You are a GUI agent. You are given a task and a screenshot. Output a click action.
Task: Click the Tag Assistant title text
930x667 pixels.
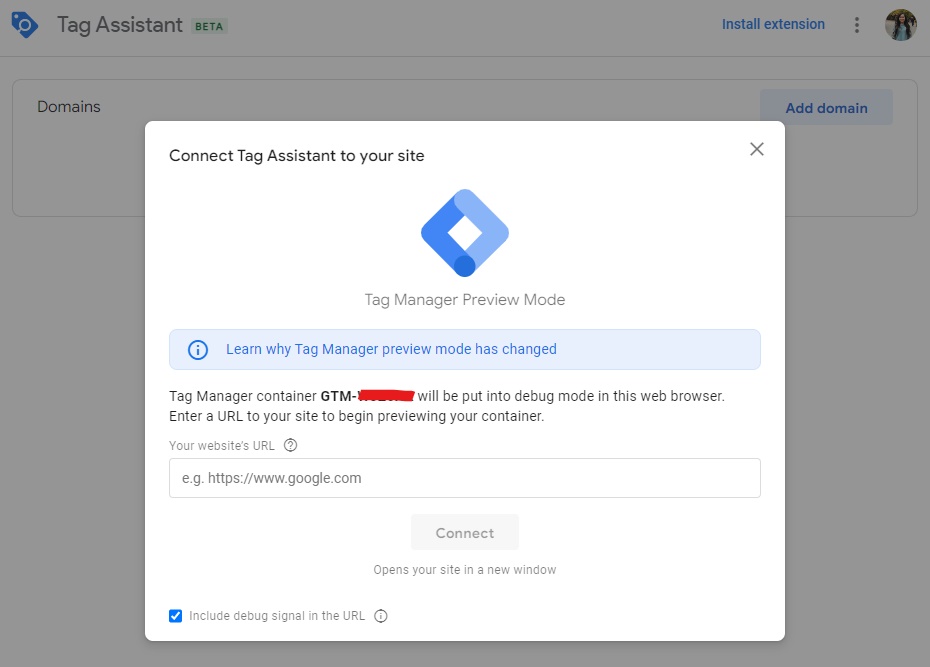point(120,25)
